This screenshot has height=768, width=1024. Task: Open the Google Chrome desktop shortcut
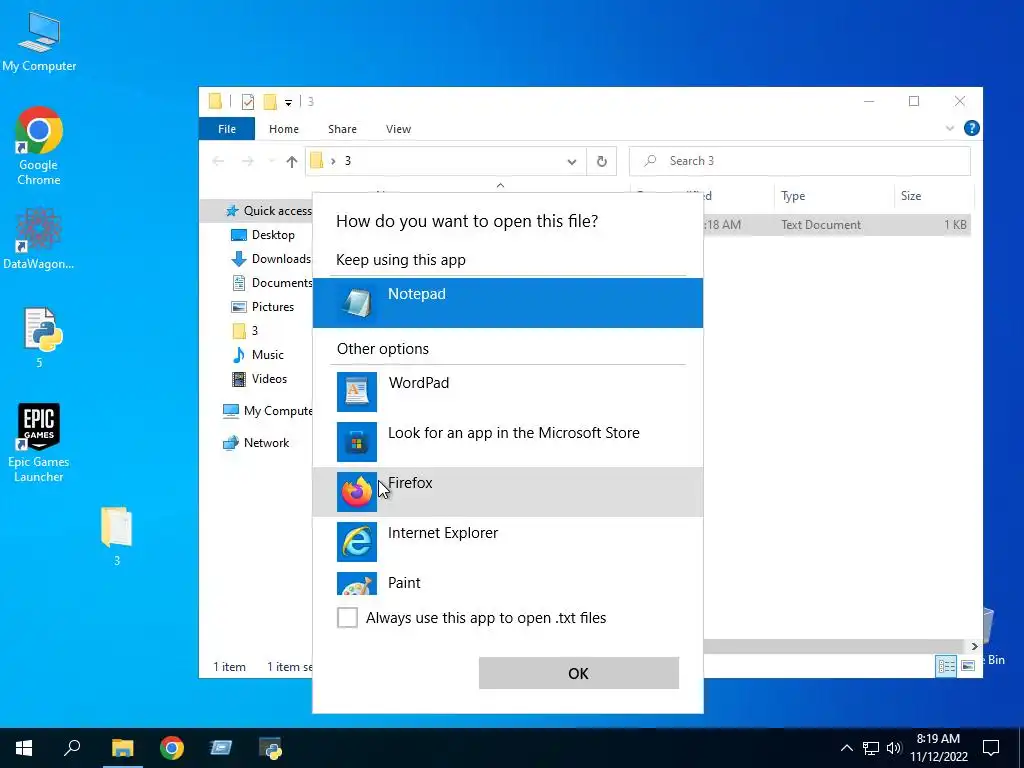click(x=39, y=146)
